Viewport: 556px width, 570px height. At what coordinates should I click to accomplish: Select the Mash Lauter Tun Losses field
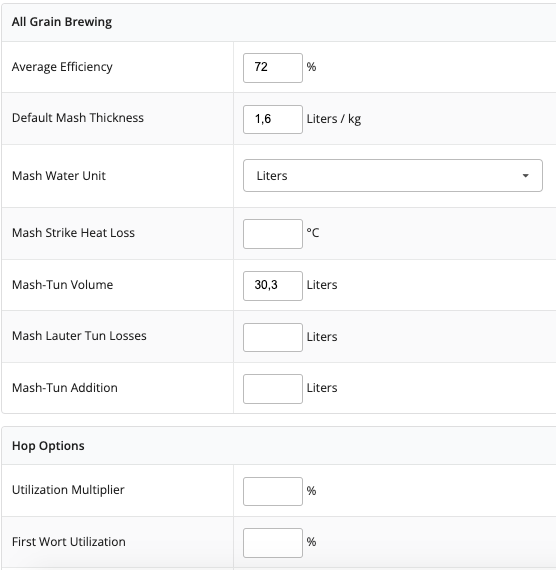tap(273, 337)
